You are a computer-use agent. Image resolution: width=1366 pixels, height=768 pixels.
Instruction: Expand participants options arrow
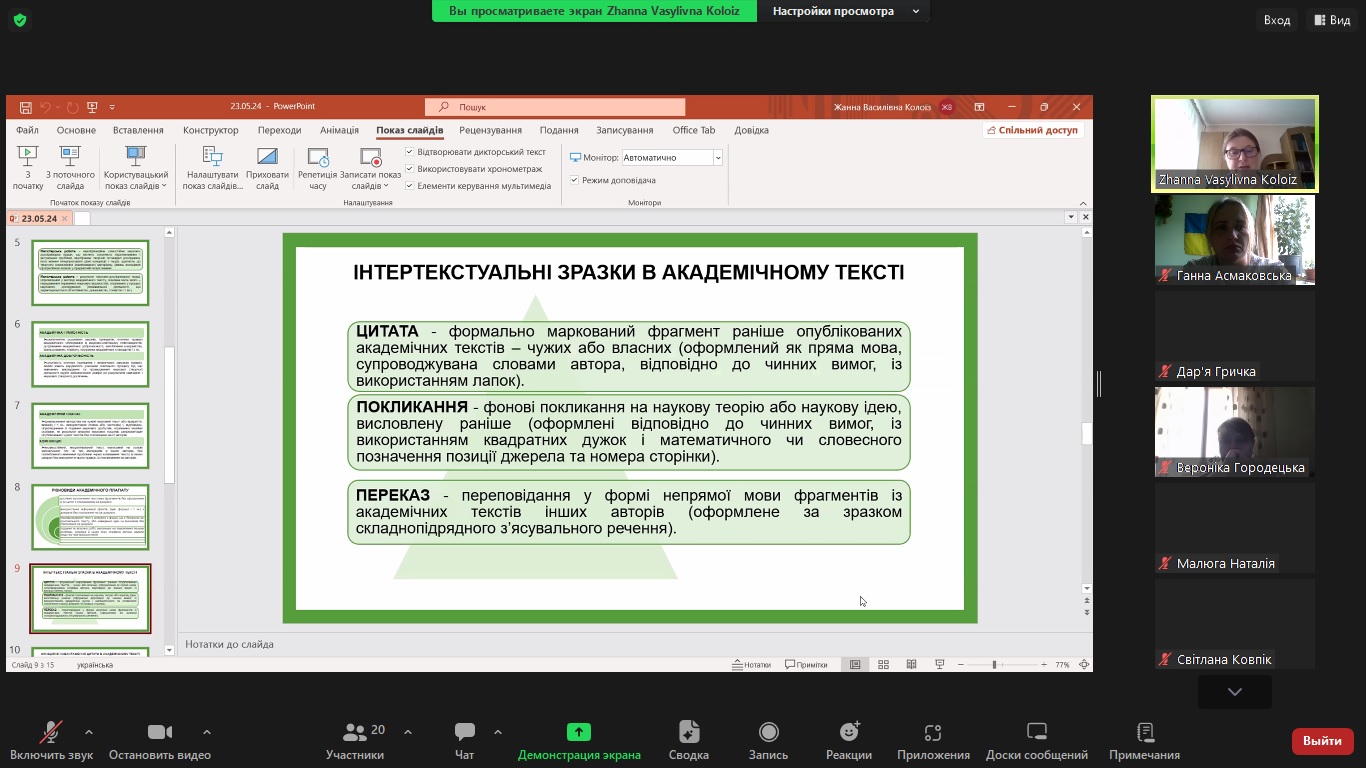click(407, 732)
